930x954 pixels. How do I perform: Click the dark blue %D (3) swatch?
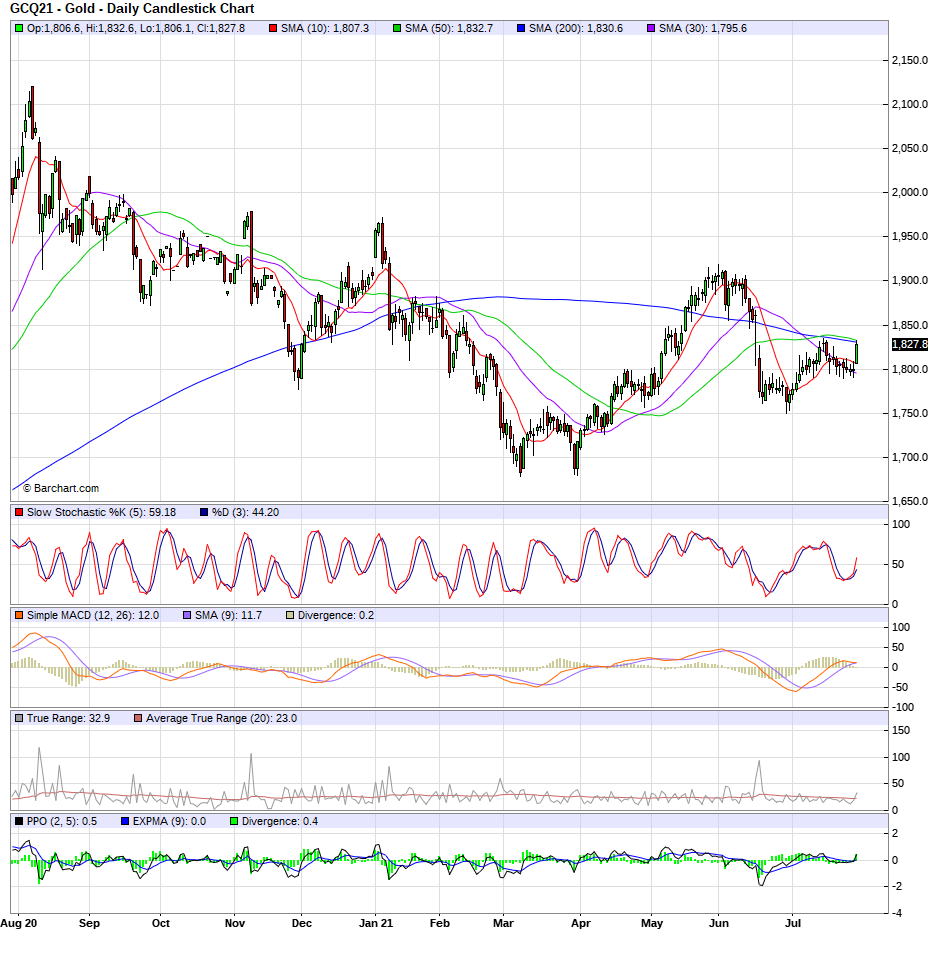[204, 512]
